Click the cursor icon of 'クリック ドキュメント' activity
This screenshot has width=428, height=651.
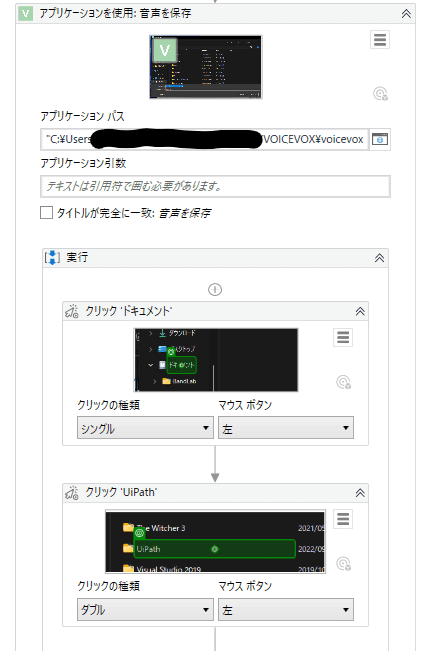click(x=72, y=311)
